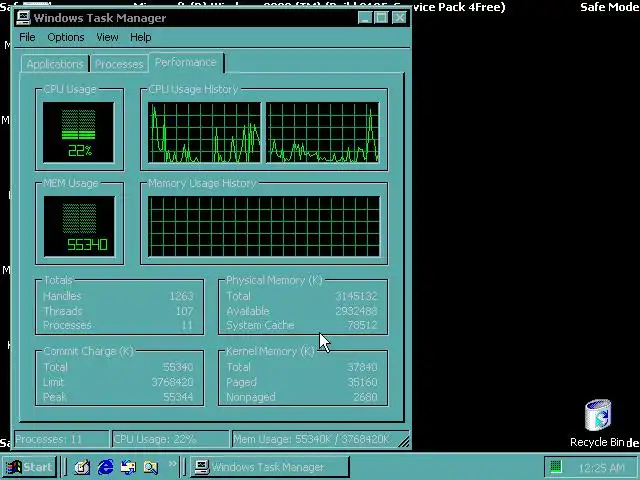Open the View menu

pos(107,37)
